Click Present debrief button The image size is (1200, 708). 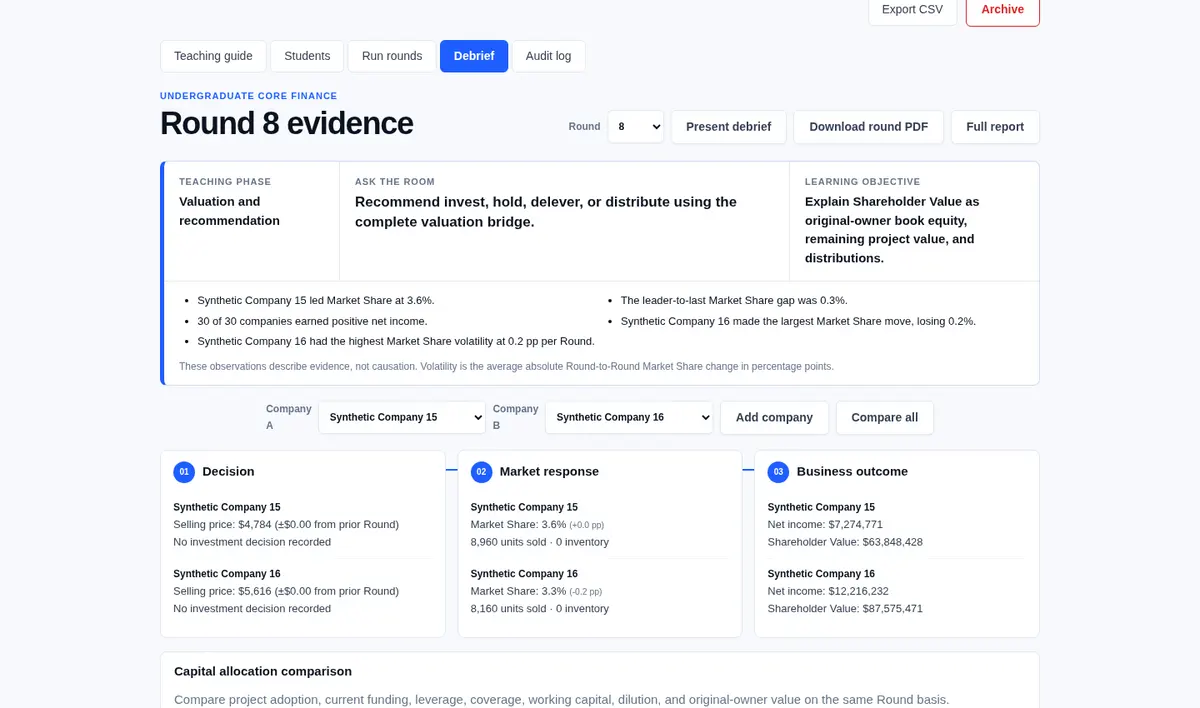729,127
